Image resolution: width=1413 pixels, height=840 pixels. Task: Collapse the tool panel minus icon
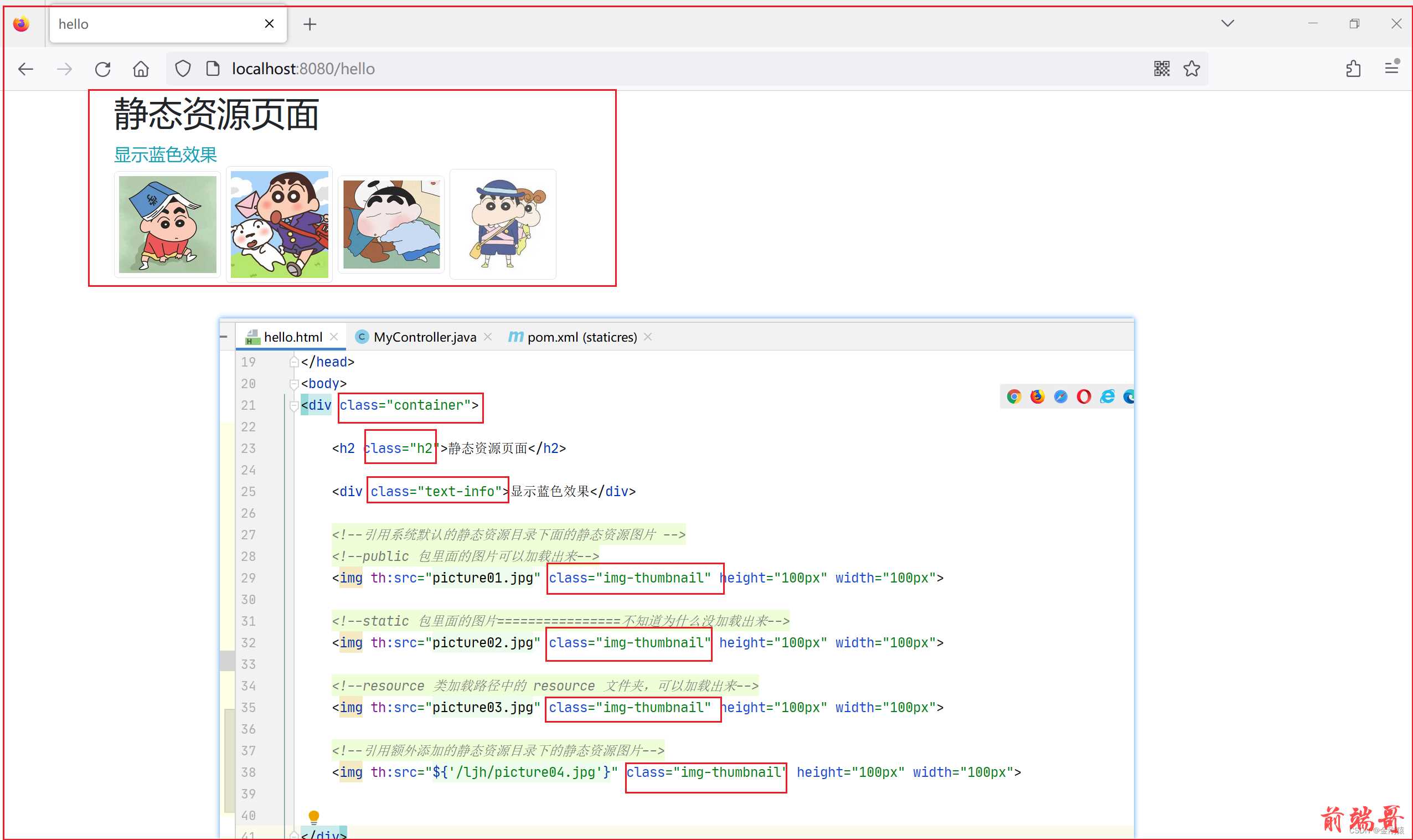[x=224, y=337]
